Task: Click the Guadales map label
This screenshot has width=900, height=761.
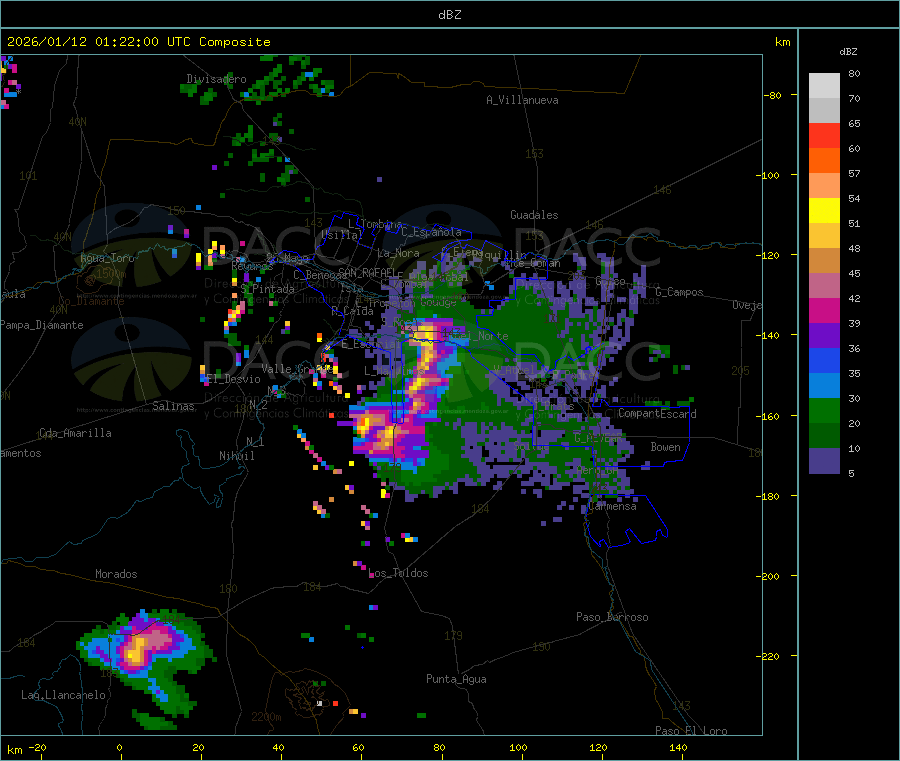Action: click(534, 215)
